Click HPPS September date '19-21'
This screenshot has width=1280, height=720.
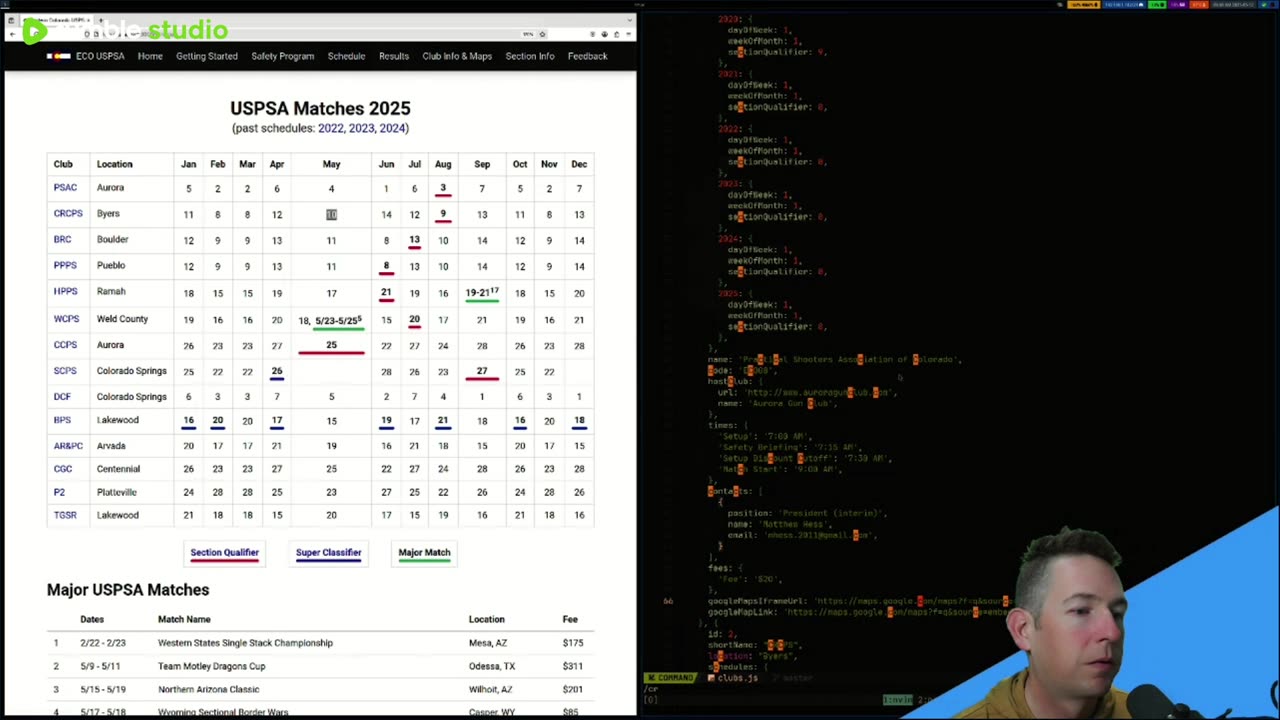tap(482, 293)
